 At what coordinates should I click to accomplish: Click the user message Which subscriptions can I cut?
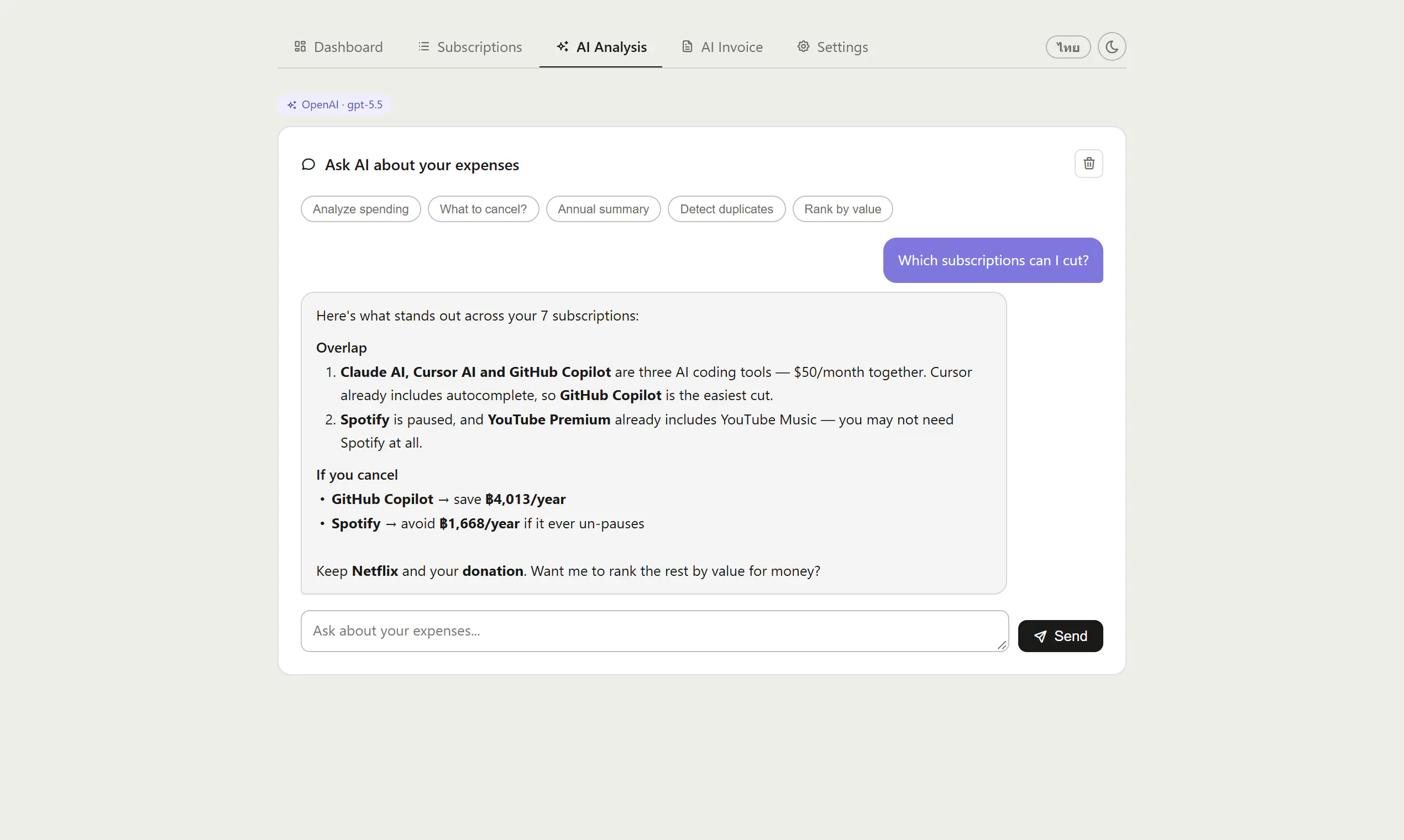[x=993, y=260]
